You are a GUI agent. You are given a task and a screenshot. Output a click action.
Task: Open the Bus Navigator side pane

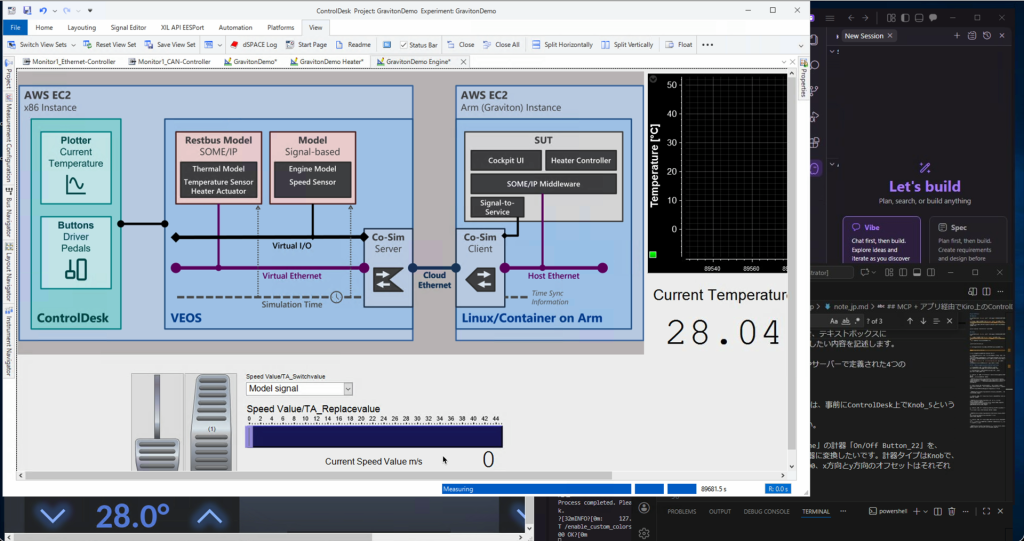pos(8,213)
